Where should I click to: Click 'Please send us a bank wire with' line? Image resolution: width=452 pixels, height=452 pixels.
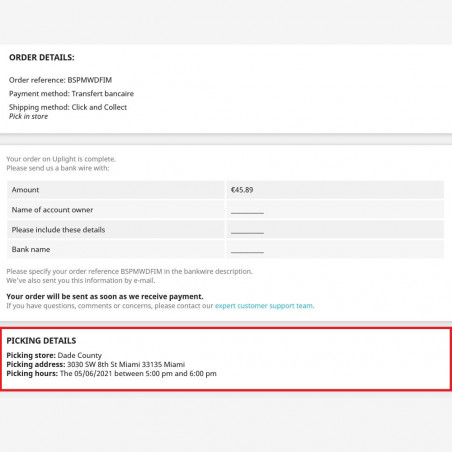pos(58,168)
